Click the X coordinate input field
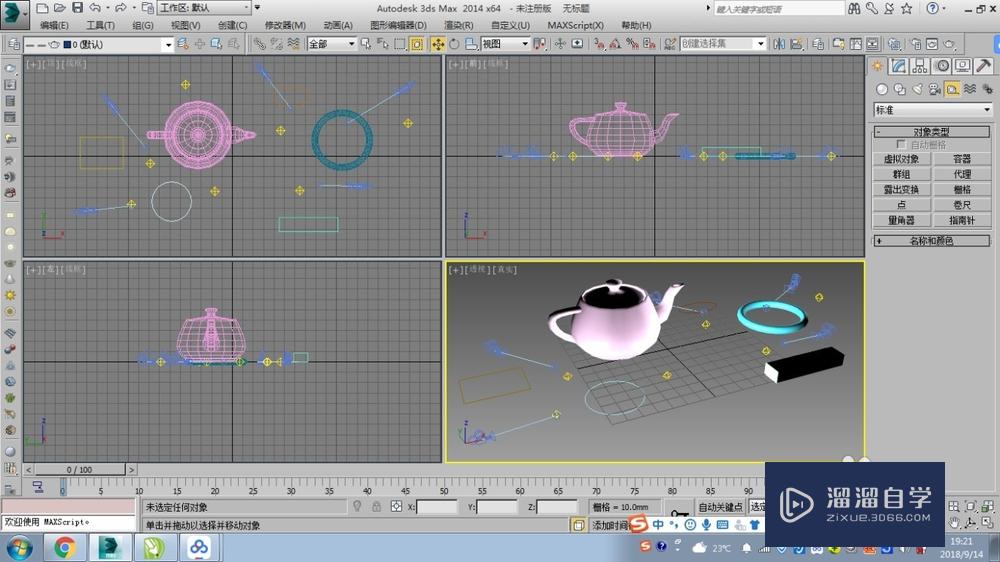The width and height of the screenshot is (1000, 562). coord(437,507)
